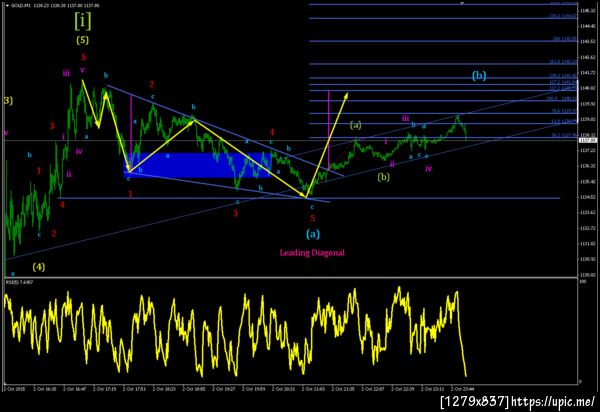600x412 pixels.
Task: Click the 1135.42 price scale value
Action: click(587, 182)
